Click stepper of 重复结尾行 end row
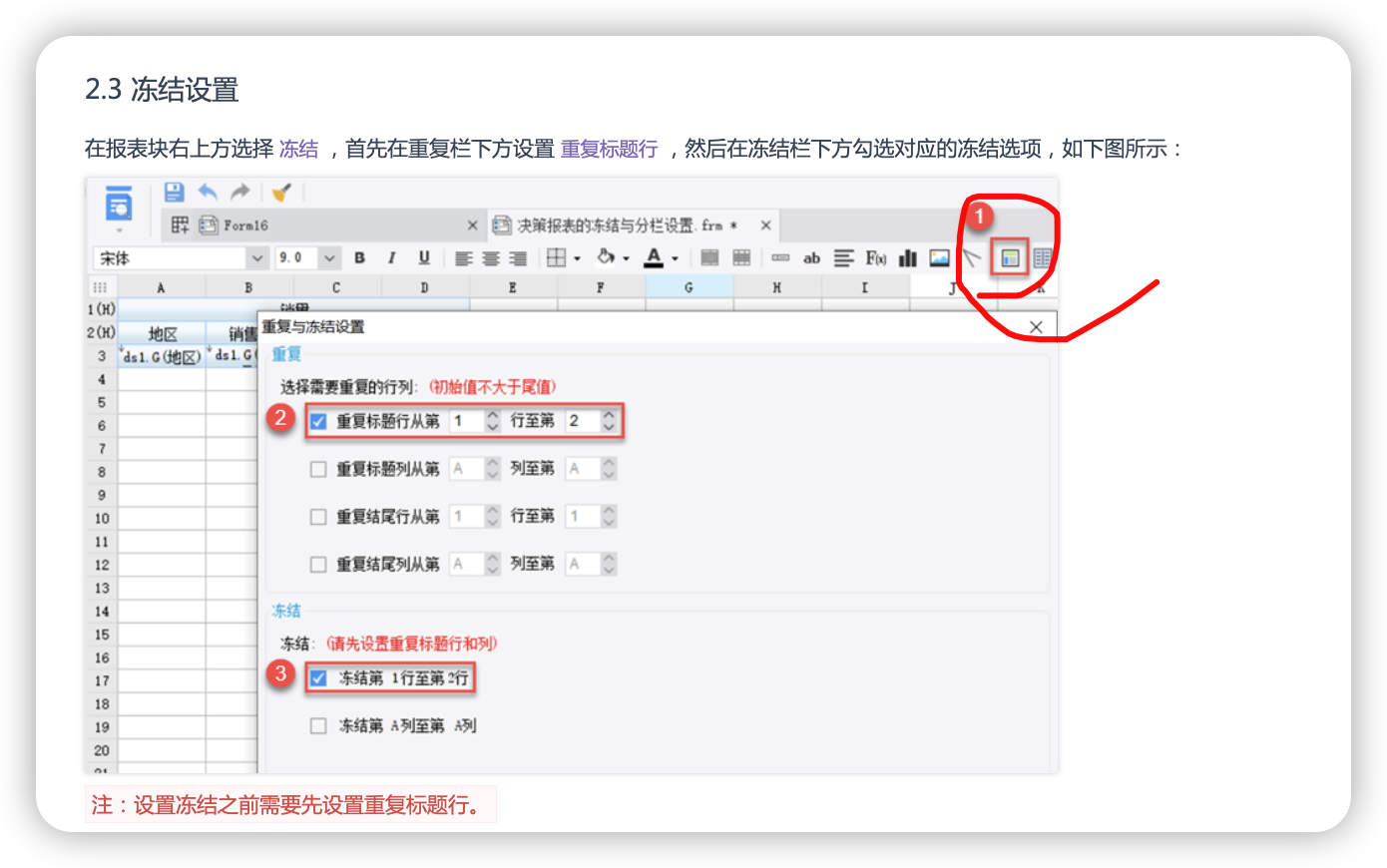The image size is (1387, 868). 609,517
